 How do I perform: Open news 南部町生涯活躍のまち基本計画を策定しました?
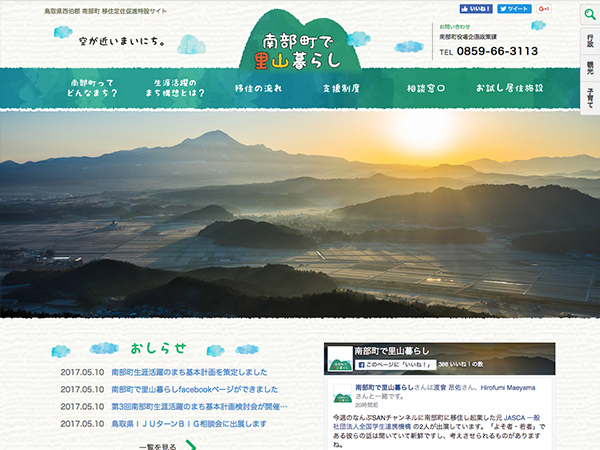(189, 372)
